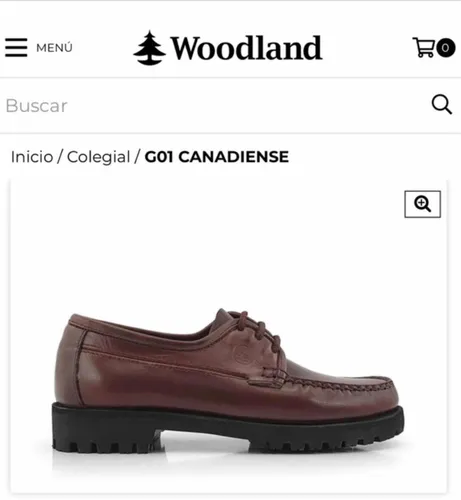Viewport: 461px width, 500px height.
Task: Focus the Buscar search field
Action: [213, 106]
